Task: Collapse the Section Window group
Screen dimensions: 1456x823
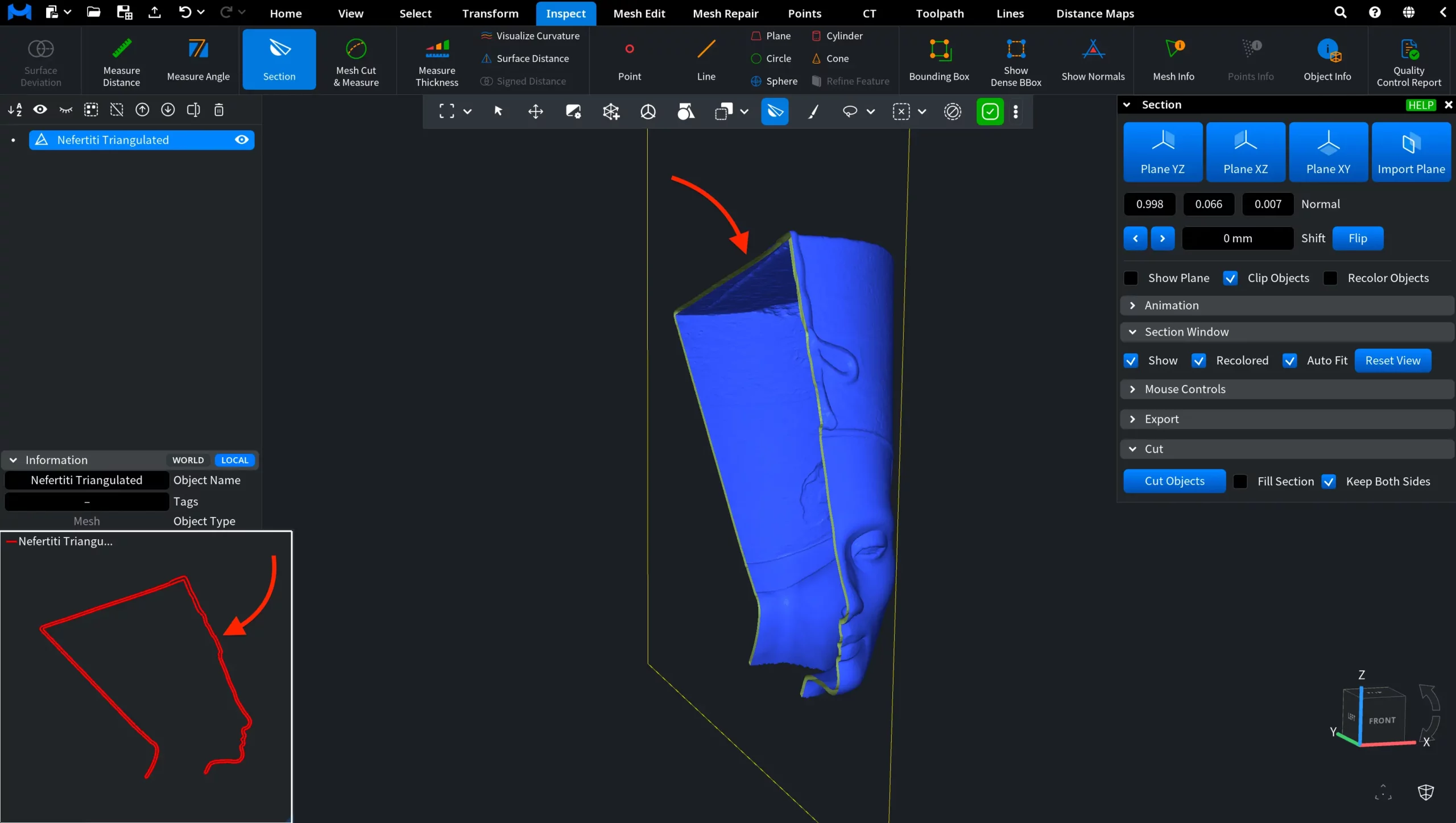Action: 1287,332
